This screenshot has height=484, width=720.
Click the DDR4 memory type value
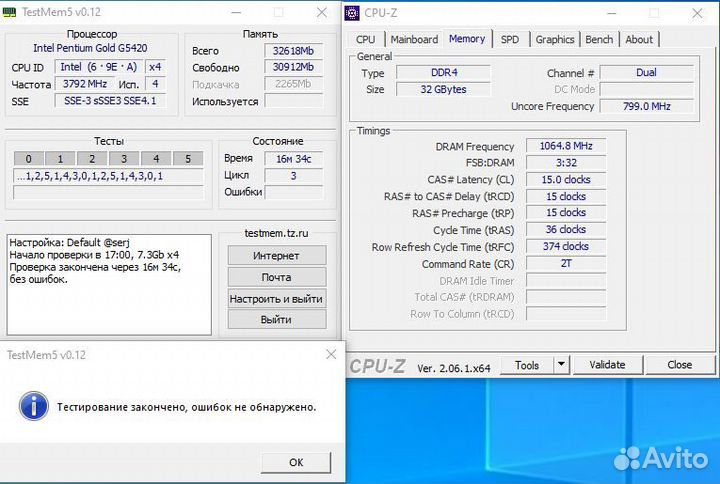pyautogui.click(x=444, y=73)
